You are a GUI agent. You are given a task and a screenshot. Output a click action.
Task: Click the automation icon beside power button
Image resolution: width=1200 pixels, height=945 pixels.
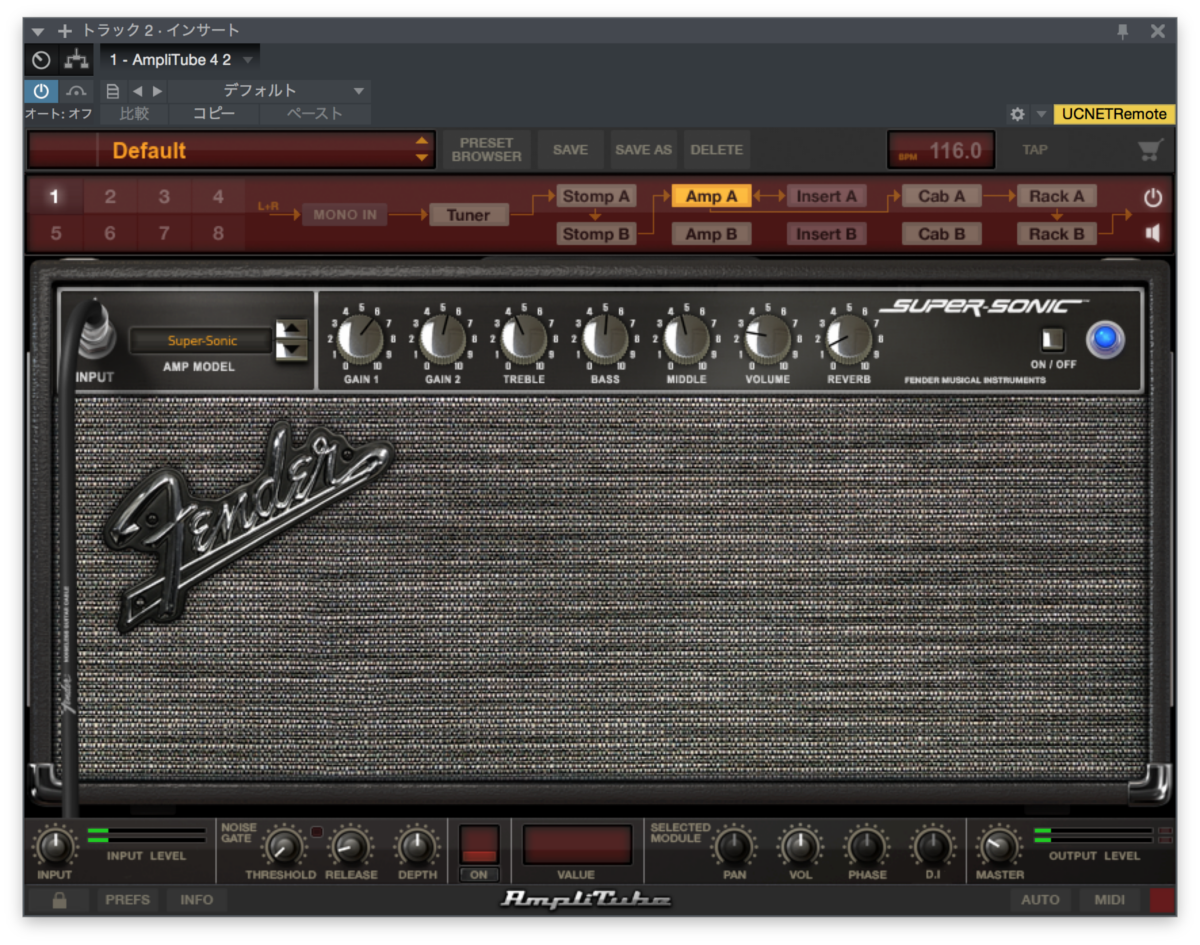[x=77, y=91]
